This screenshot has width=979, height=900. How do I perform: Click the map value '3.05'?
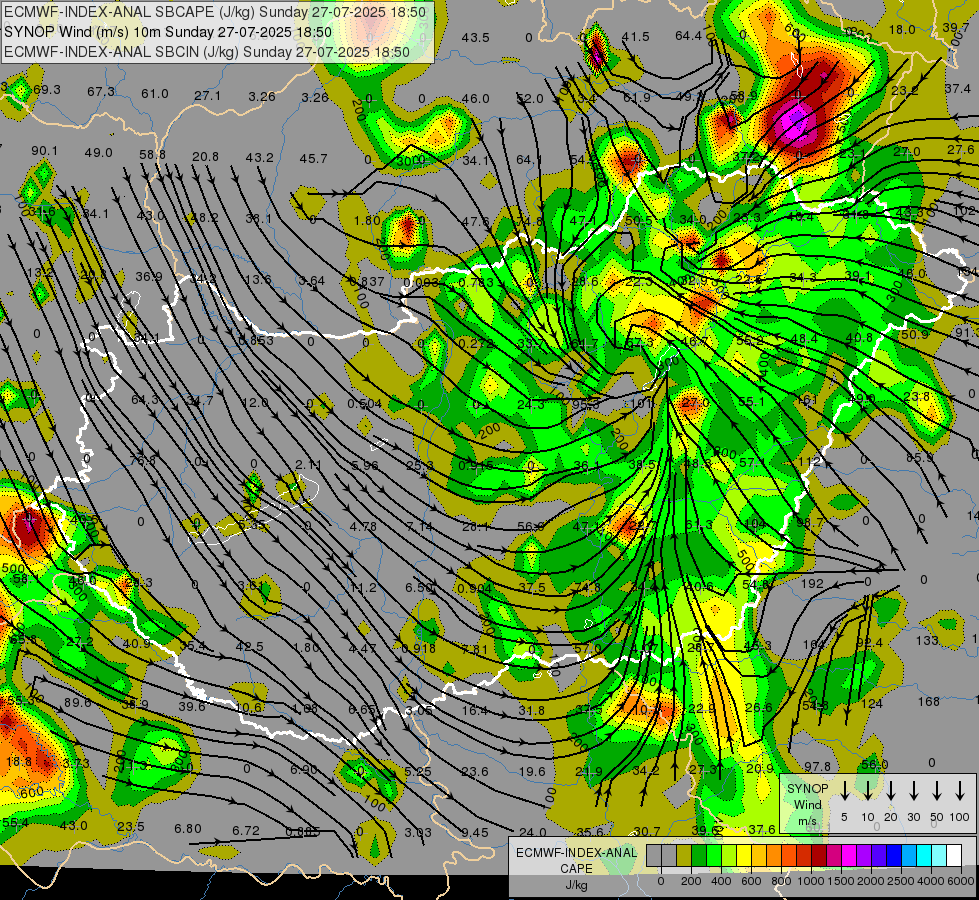pyautogui.click(x=418, y=710)
